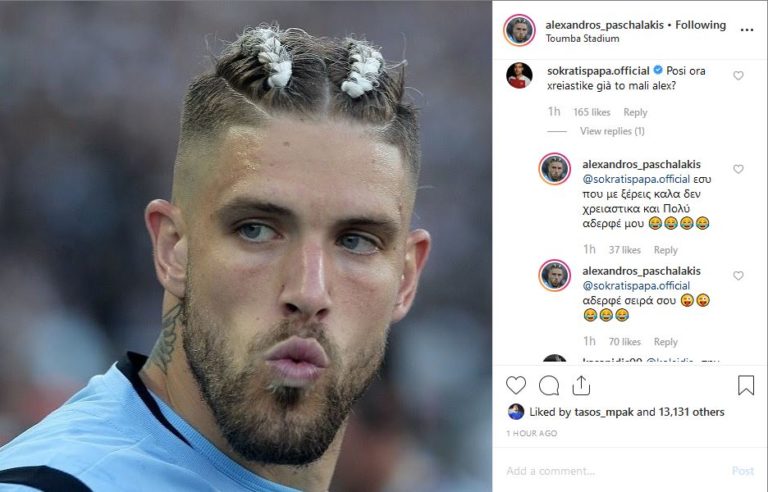Share post via the upload arrow icon

click(x=581, y=386)
